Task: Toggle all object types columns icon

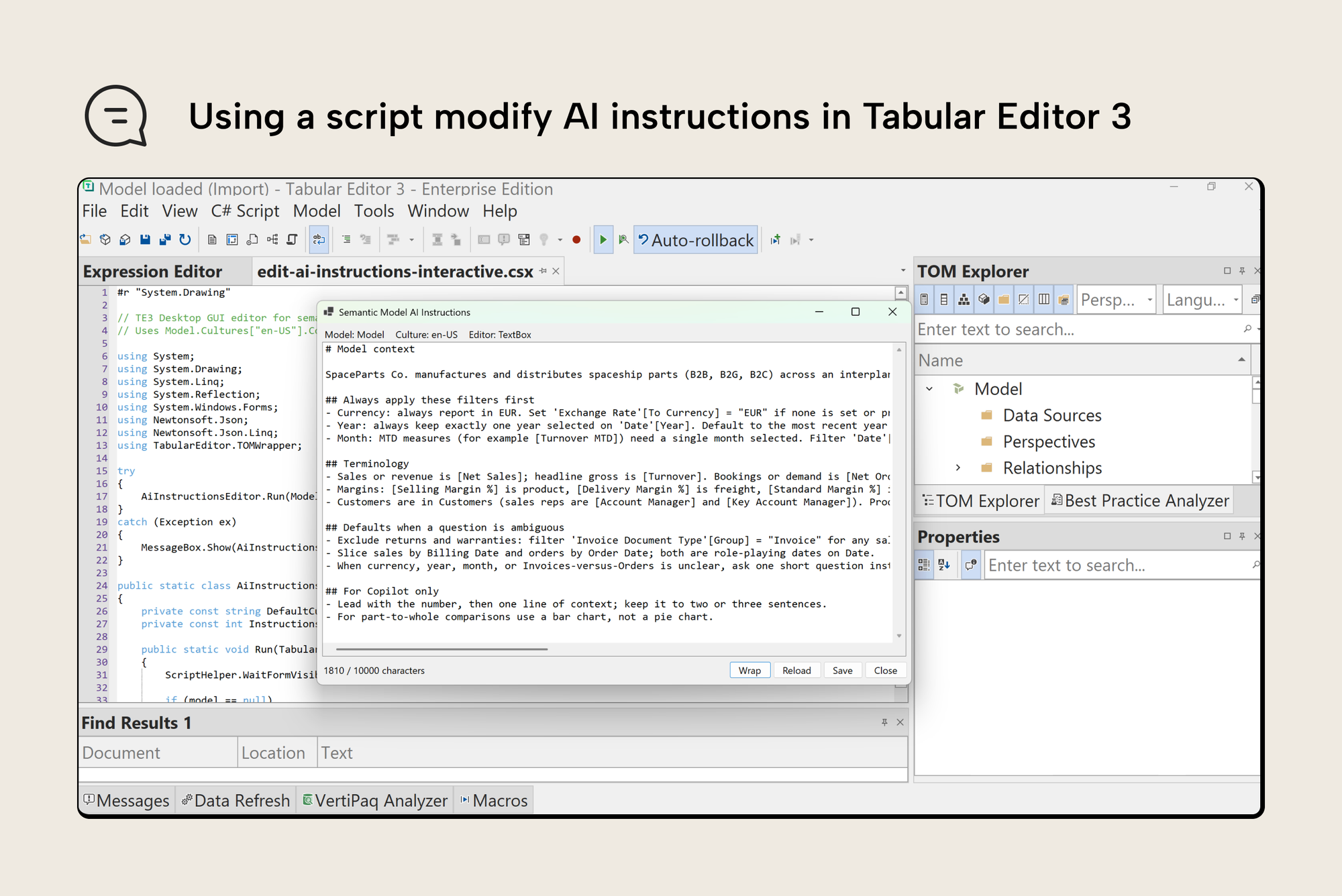Action: click(x=1044, y=299)
